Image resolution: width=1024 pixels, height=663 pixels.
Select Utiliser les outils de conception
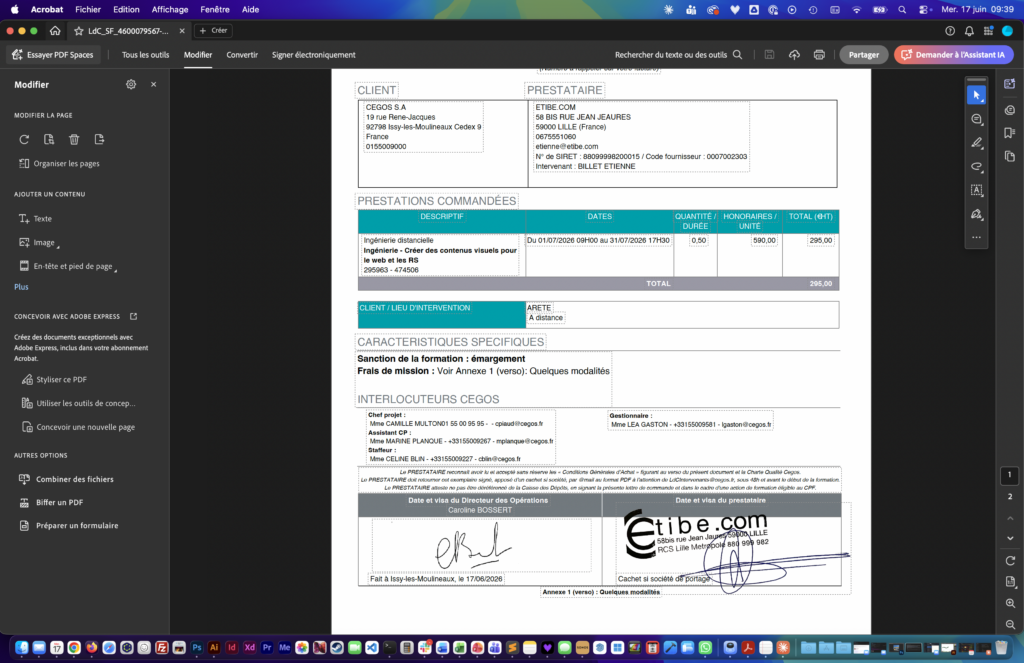(78, 403)
